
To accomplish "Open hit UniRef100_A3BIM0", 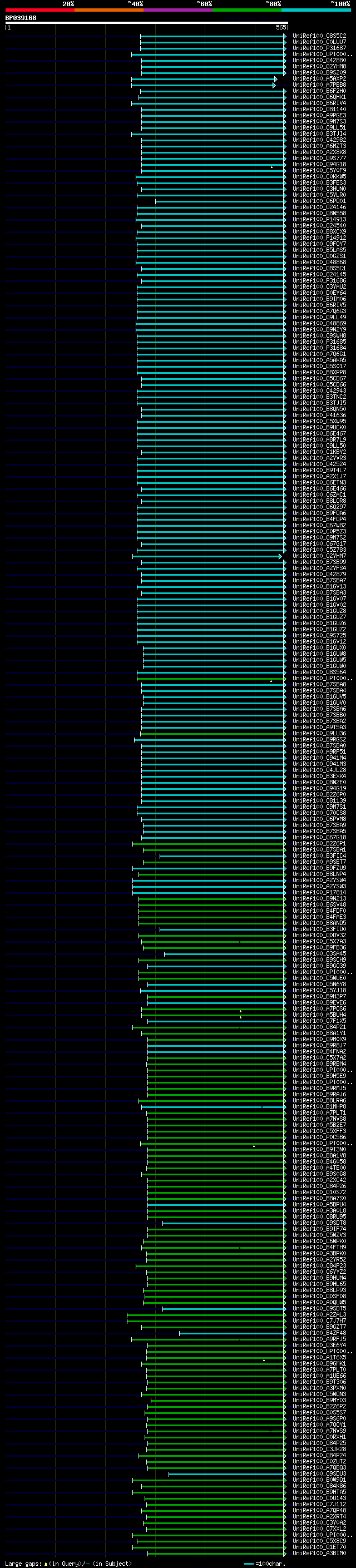I will [319, 1553].
